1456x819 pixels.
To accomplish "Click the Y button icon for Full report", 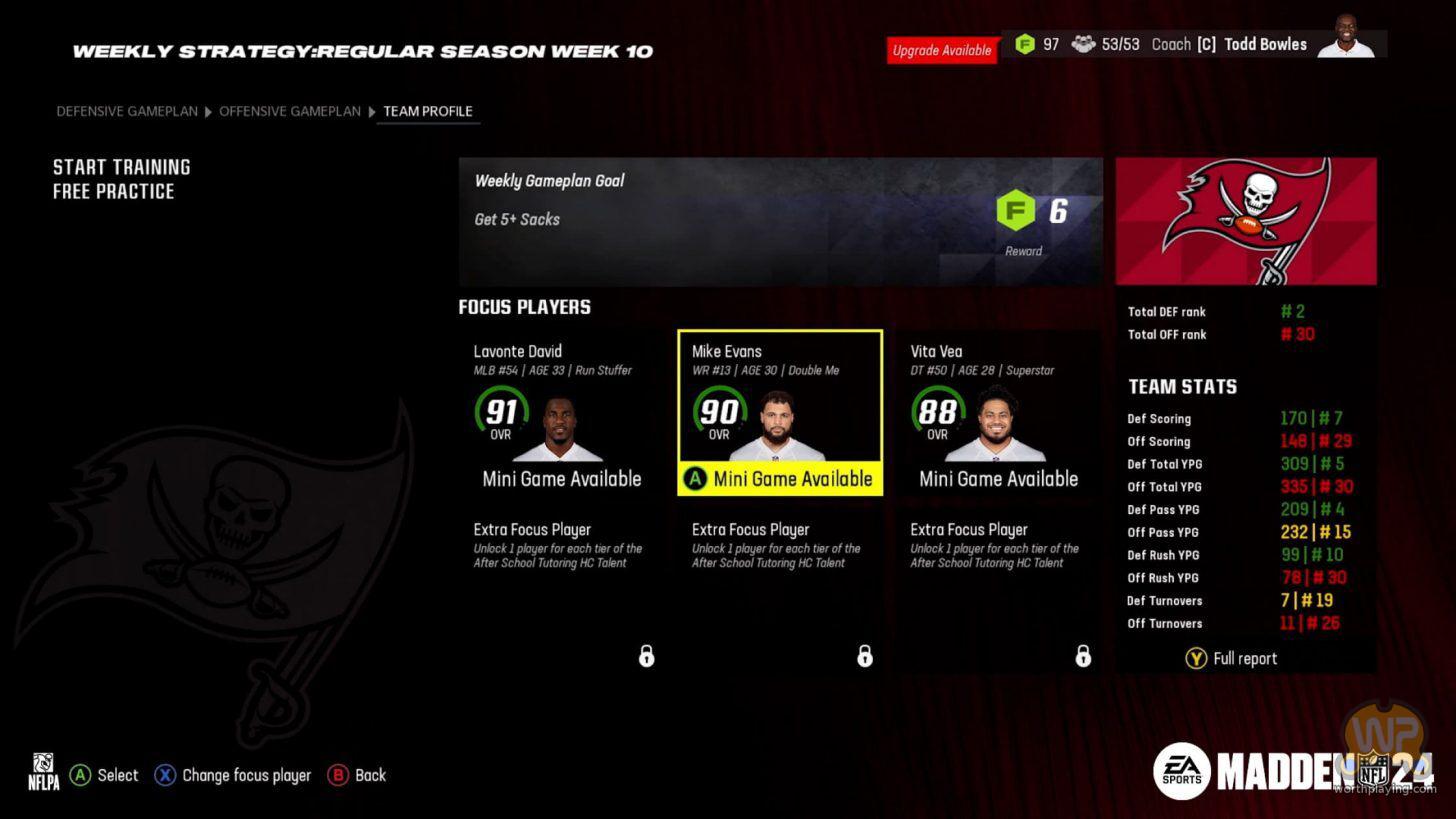I will point(1196,658).
